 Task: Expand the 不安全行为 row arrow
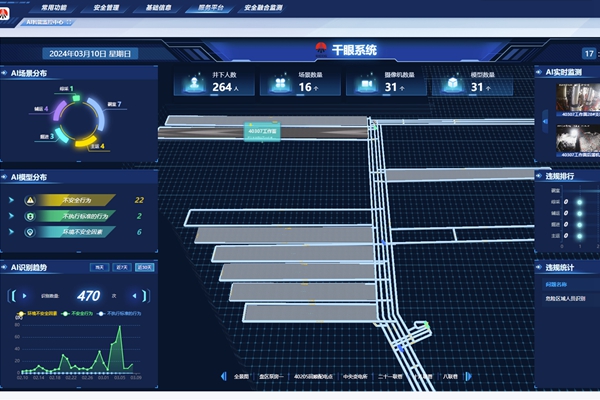pos(11,200)
